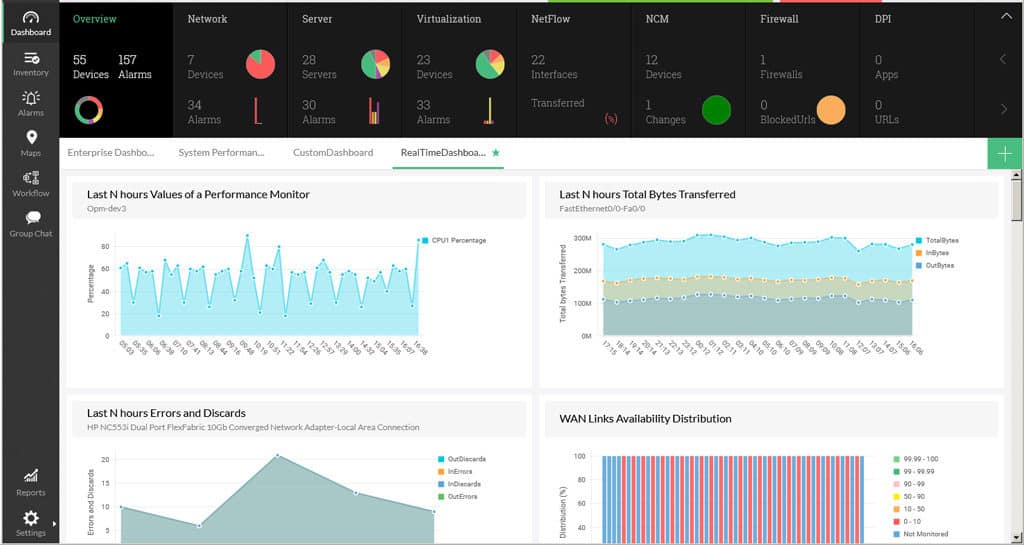
Task: Select the Firewall summary tab
Action: click(x=779, y=19)
